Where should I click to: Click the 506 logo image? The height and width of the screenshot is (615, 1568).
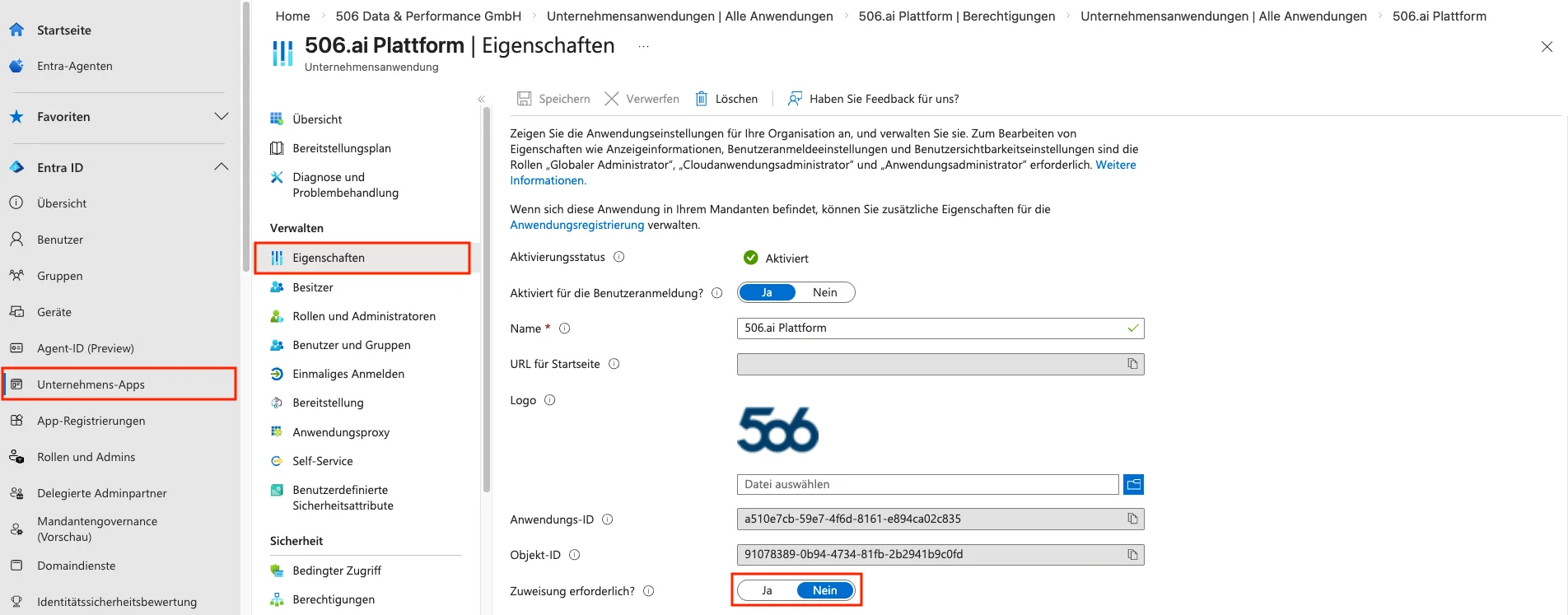(x=778, y=430)
